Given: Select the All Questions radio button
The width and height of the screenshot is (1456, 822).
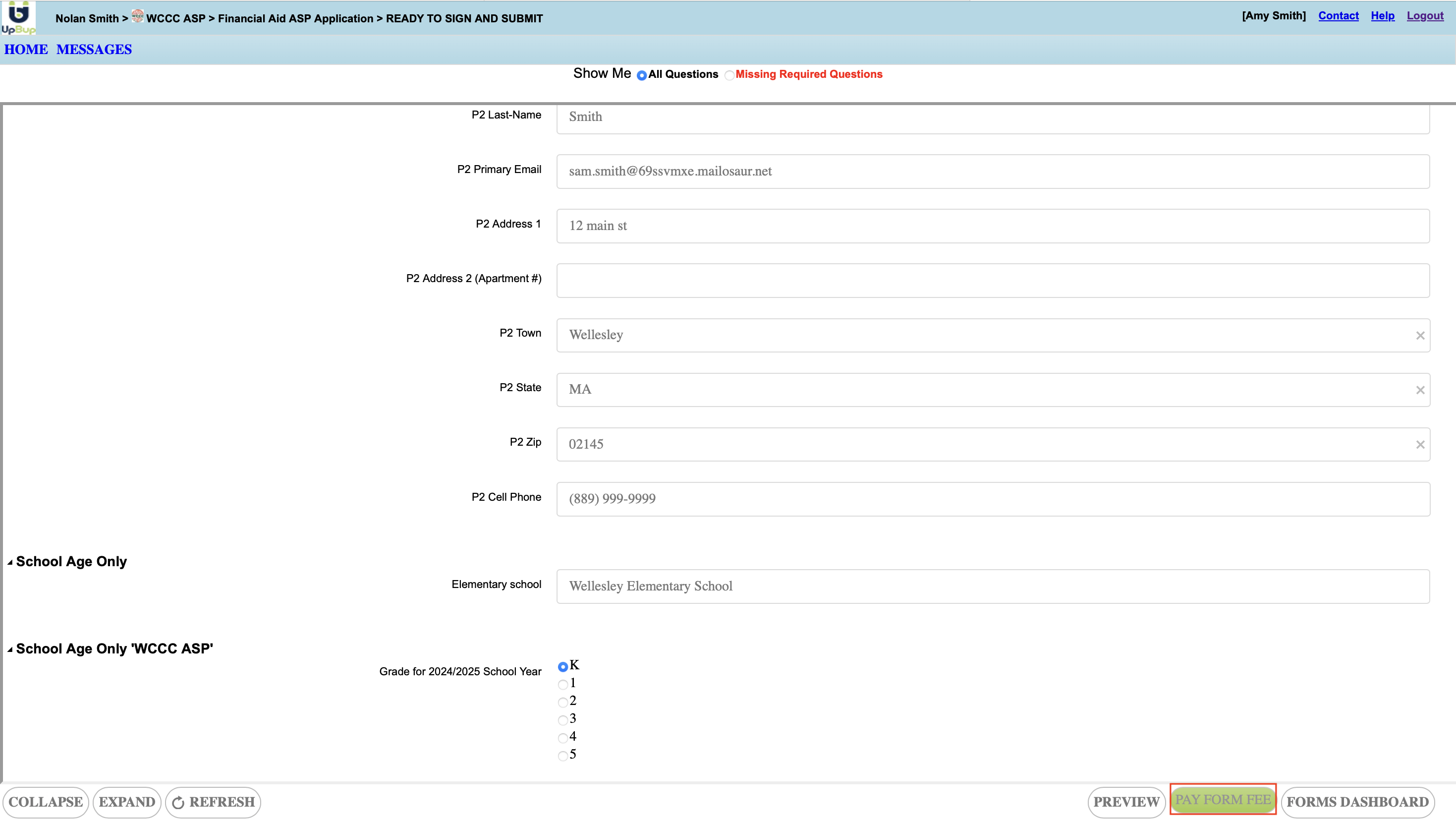Looking at the screenshot, I should click(641, 75).
